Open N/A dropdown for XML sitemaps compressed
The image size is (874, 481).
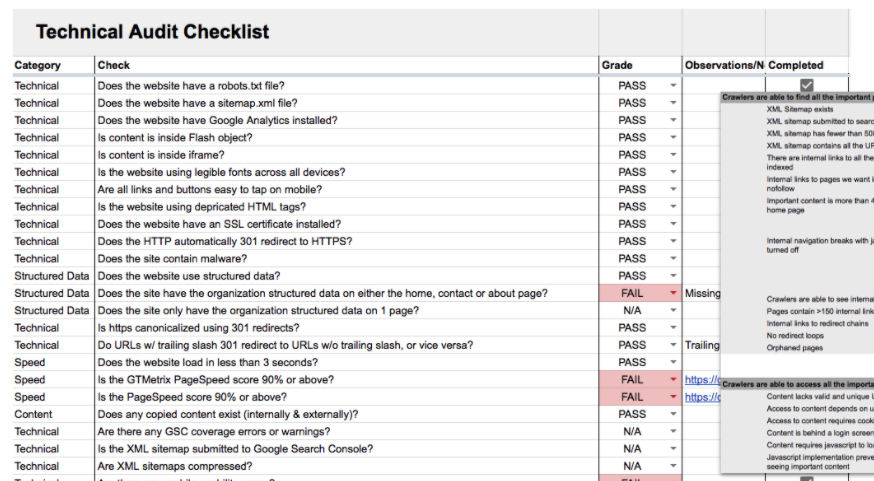pyautogui.click(x=673, y=466)
